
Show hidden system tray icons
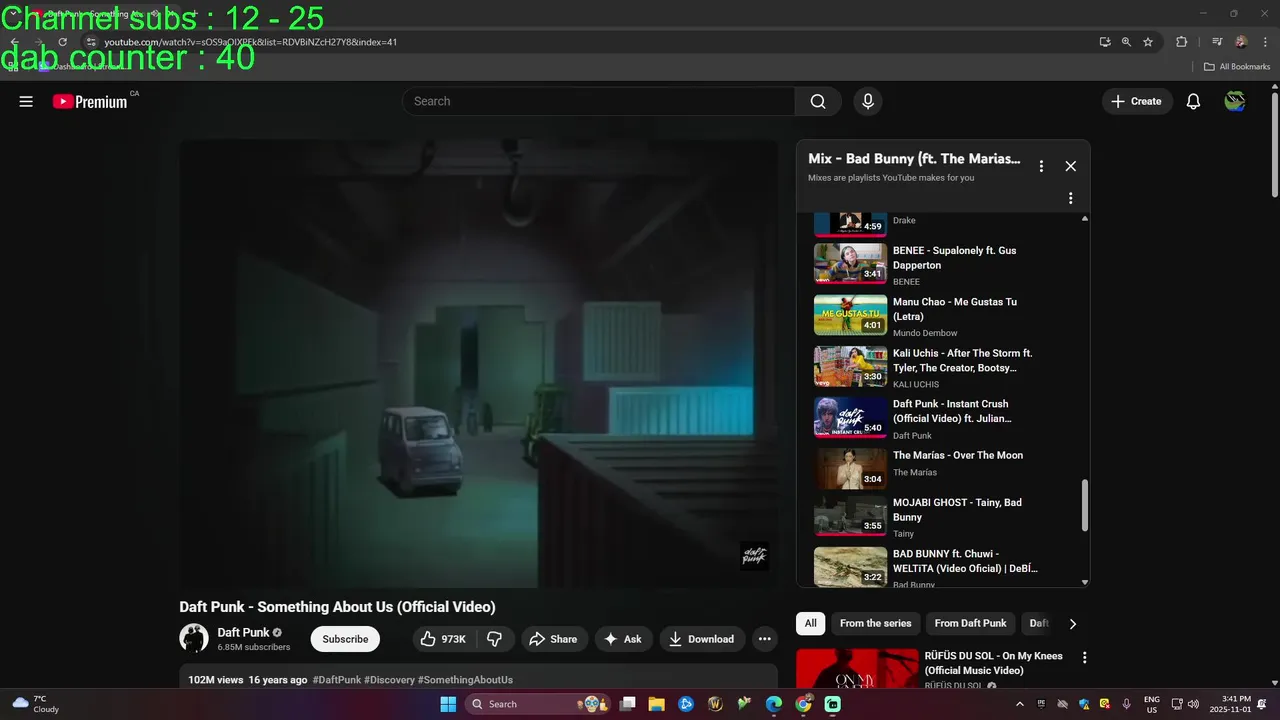point(1019,704)
